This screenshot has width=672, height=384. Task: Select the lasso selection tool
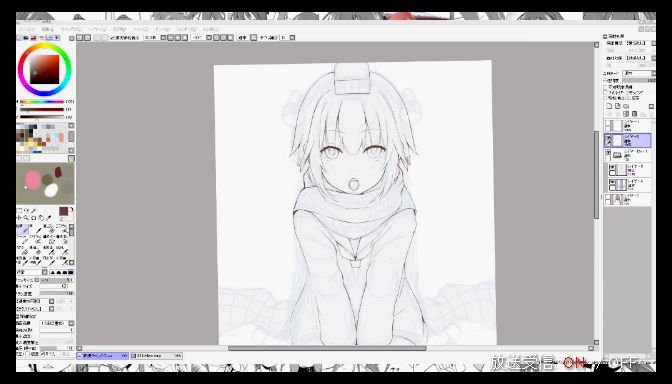coord(27,210)
